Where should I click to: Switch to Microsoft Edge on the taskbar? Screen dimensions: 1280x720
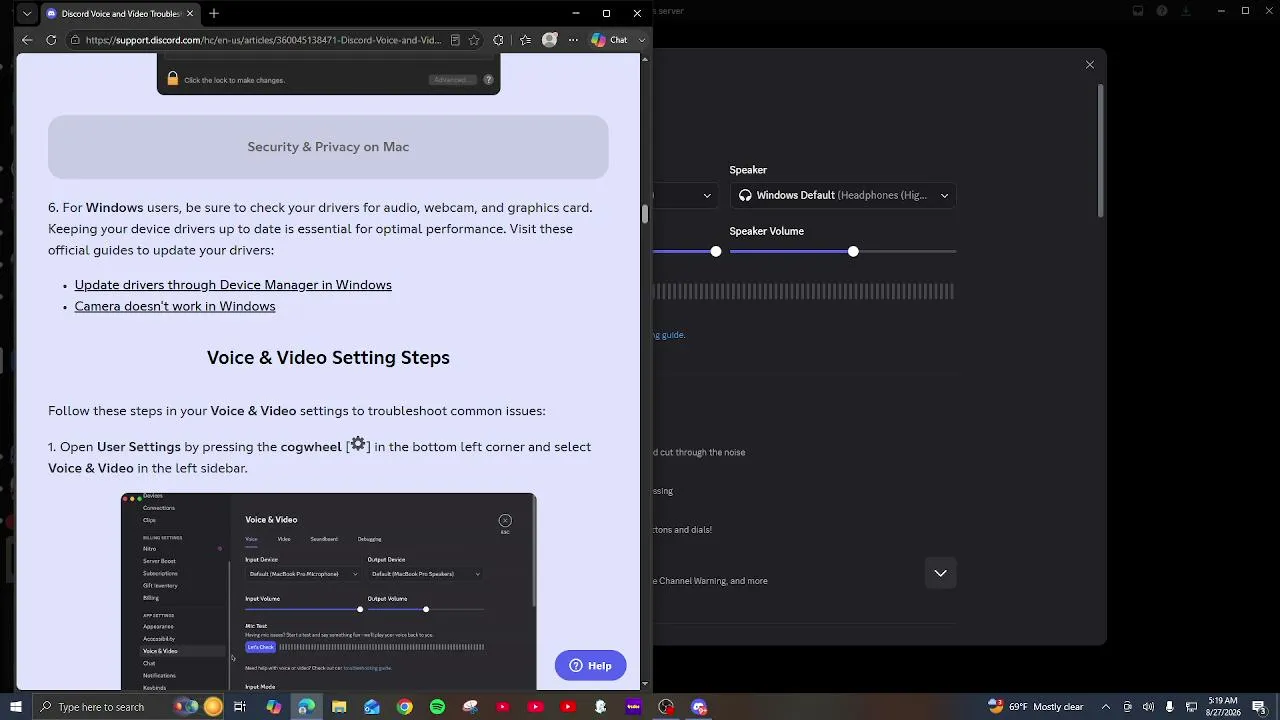click(306, 707)
